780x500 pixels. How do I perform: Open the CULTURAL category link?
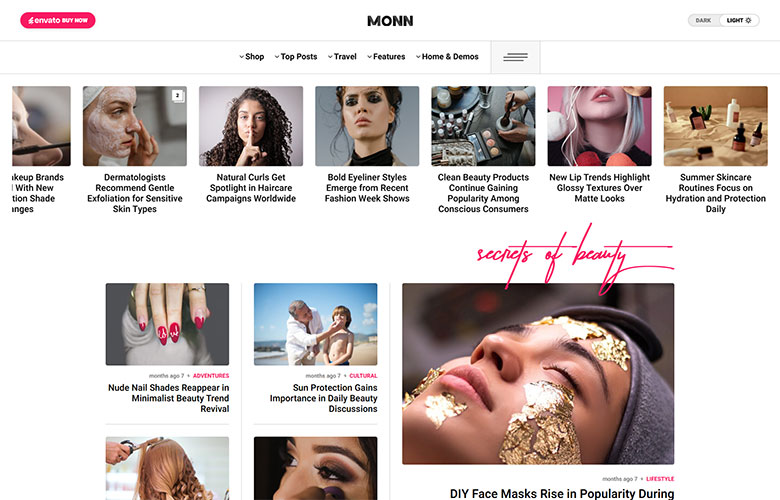tap(363, 376)
